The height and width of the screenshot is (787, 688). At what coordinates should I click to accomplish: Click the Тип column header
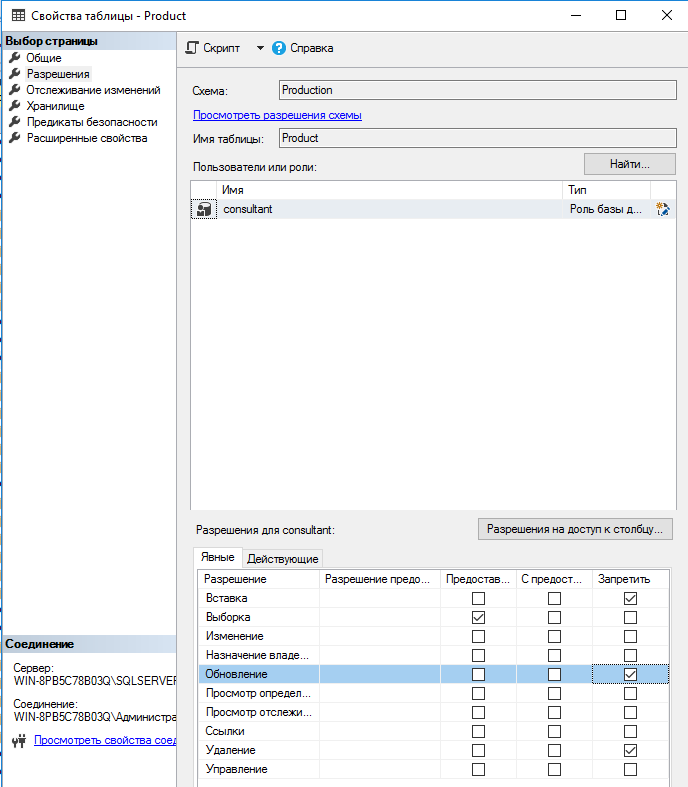pos(606,190)
